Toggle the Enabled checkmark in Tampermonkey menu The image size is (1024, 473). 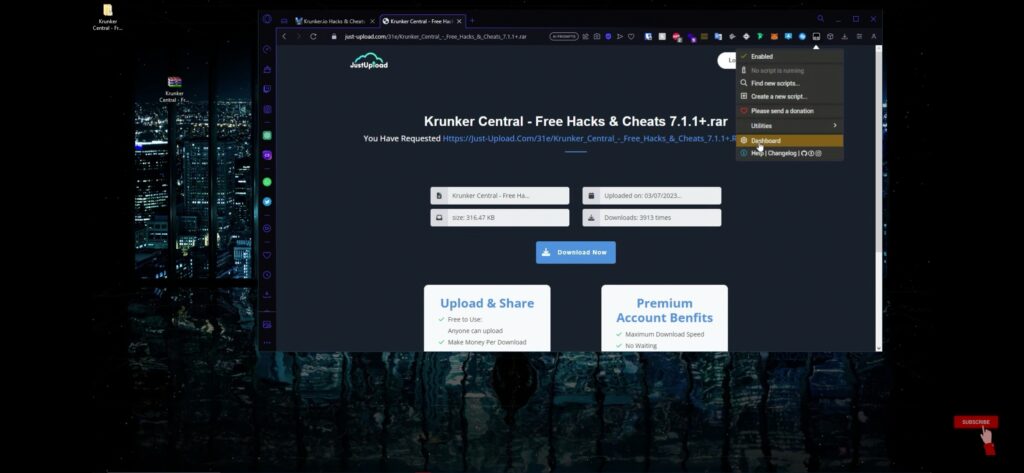(744, 57)
